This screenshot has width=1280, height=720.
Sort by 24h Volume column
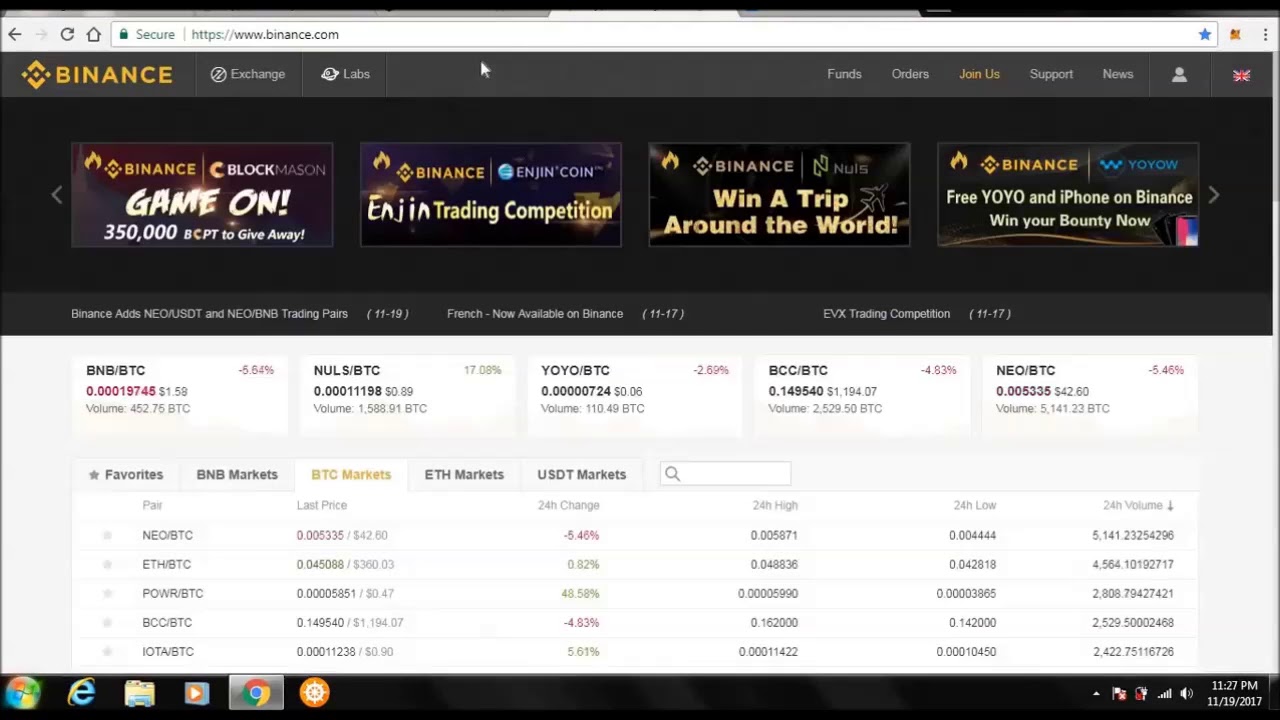click(x=1138, y=505)
